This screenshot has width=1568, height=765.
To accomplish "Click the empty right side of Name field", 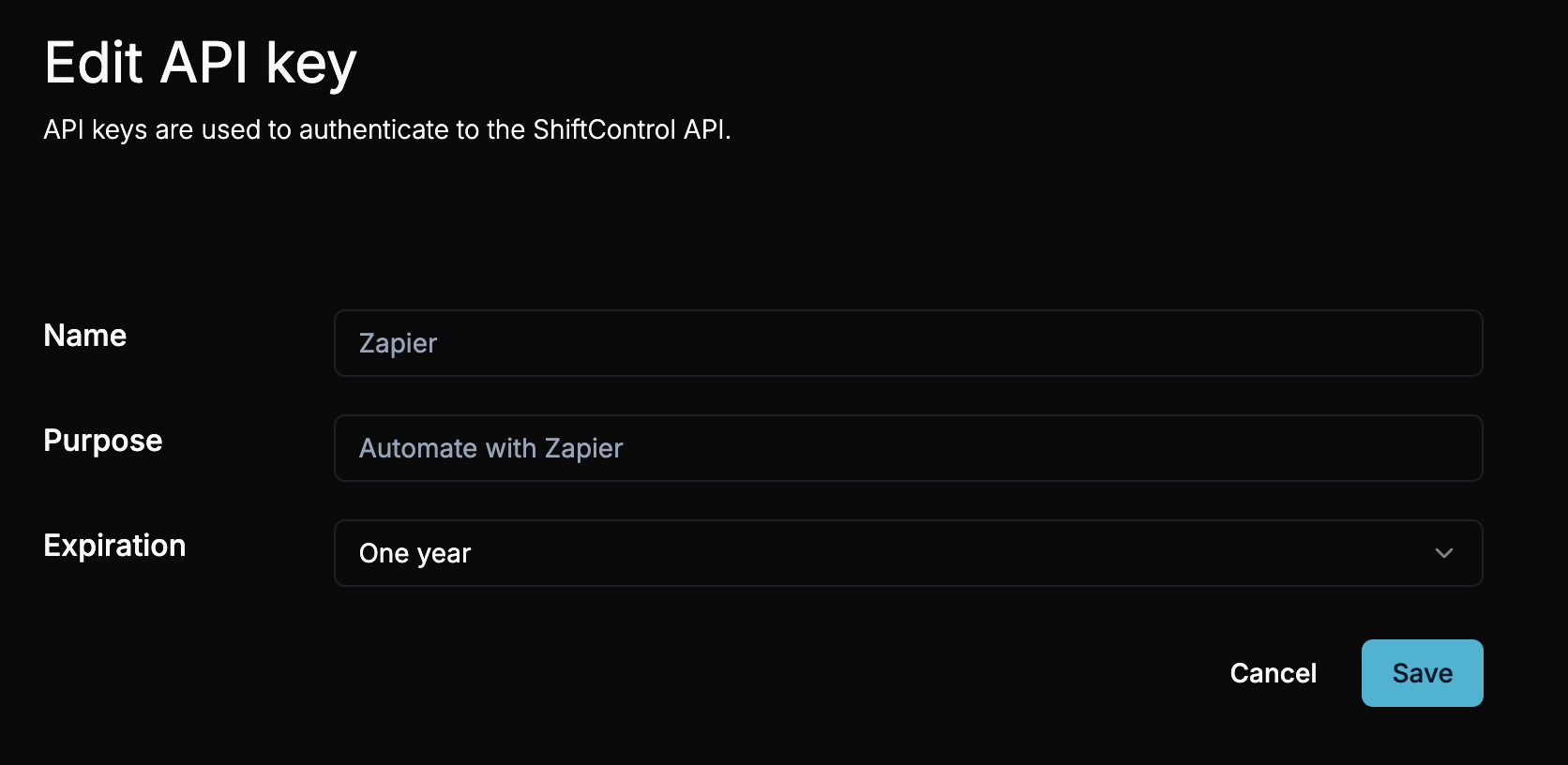I will (x=1219, y=343).
